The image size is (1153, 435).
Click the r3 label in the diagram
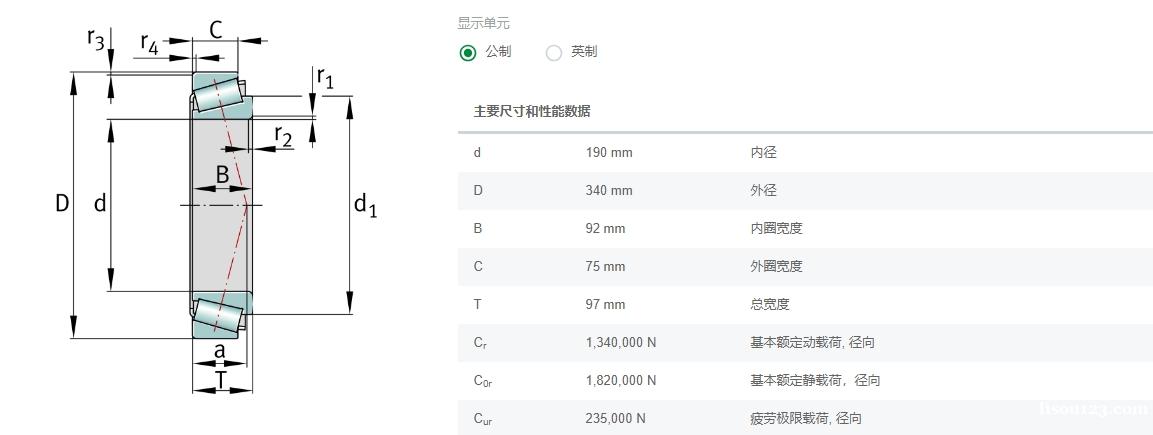point(95,40)
